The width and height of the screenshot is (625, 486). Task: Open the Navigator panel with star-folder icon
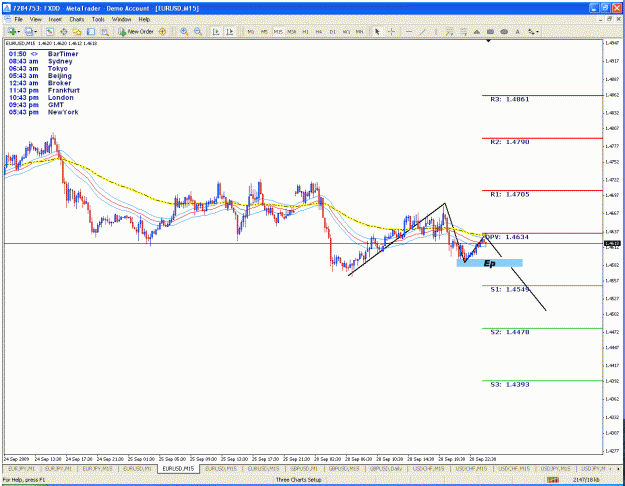pos(77,31)
